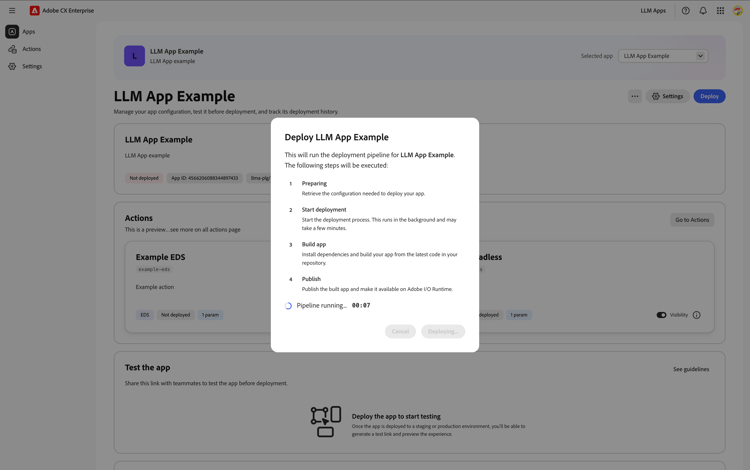This screenshot has height=470, width=750.
Task: Open the help question mark icon
Action: pos(685,11)
